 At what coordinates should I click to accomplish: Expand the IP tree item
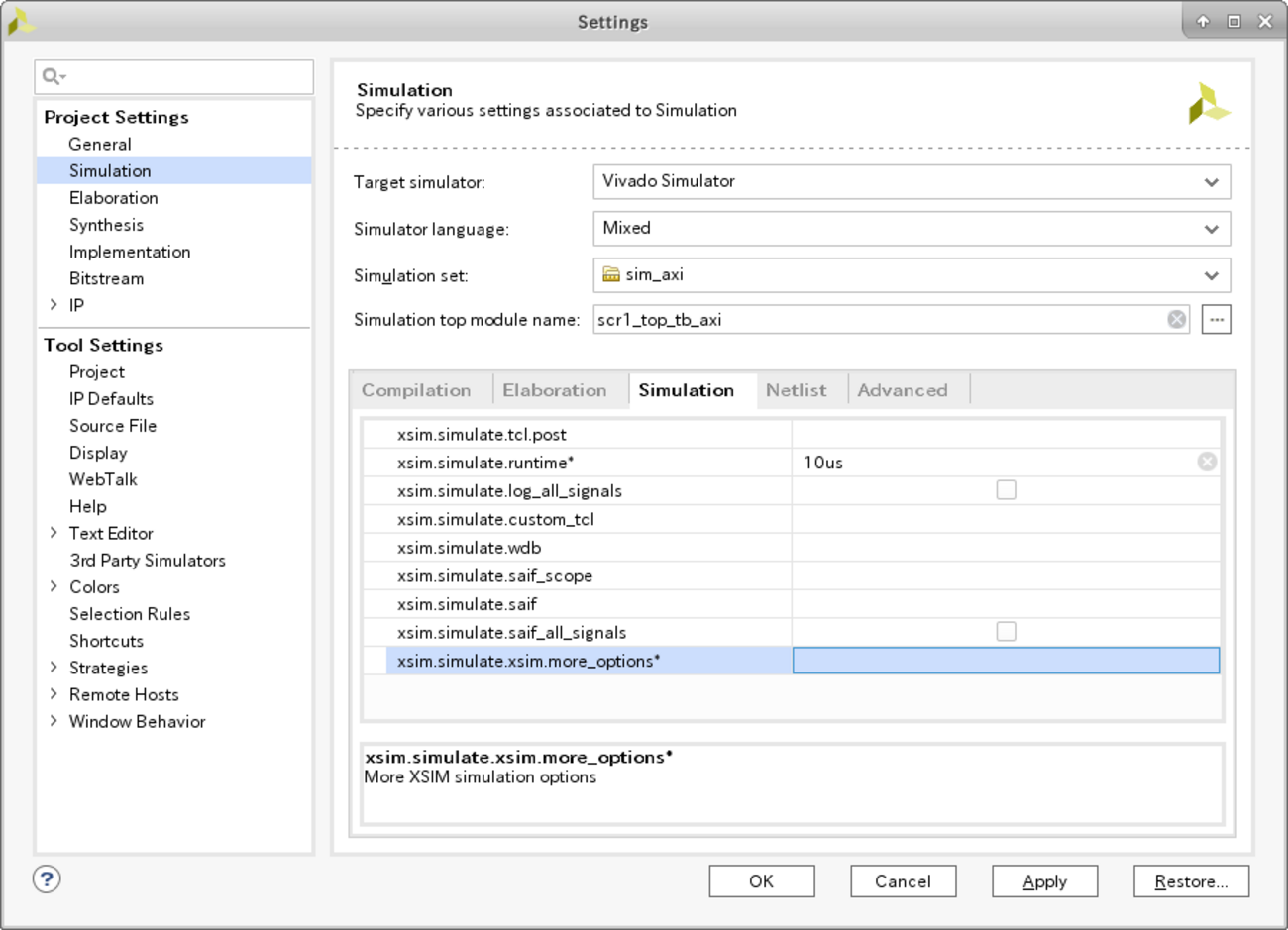click(x=54, y=305)
